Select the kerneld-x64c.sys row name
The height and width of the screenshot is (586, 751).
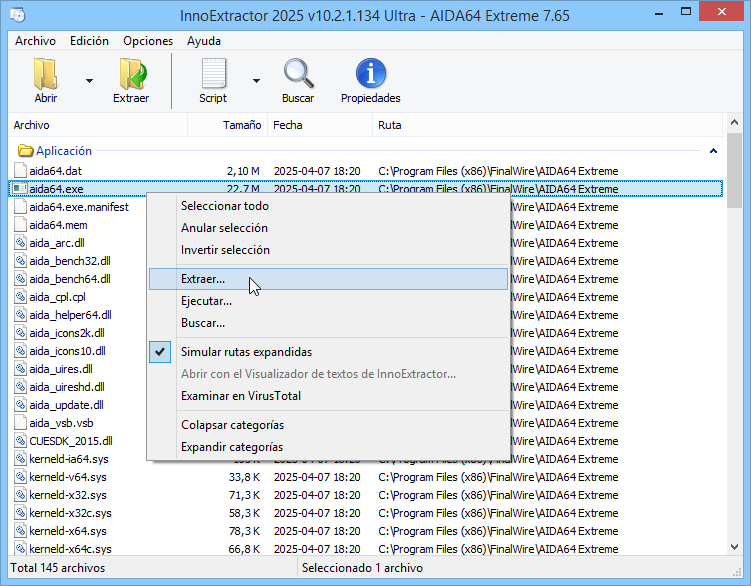tap(70, 549)
